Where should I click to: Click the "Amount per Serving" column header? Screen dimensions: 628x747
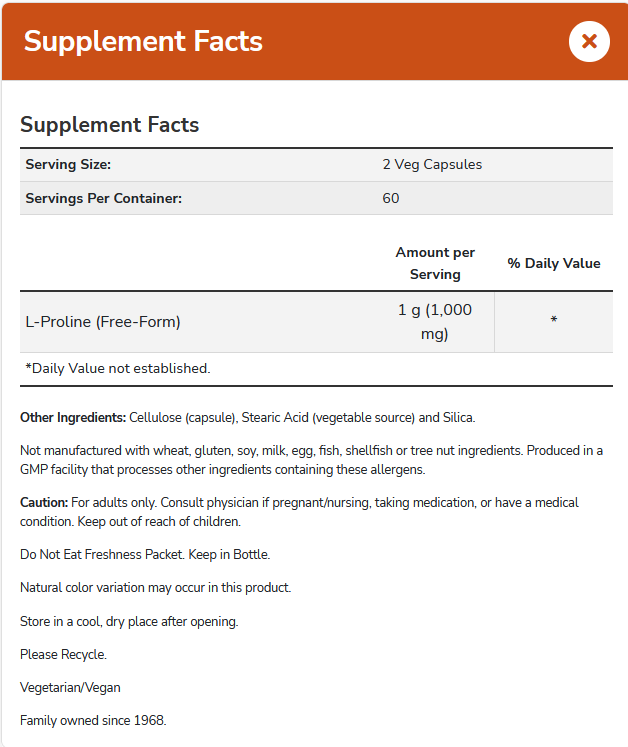tap(435, 263)
